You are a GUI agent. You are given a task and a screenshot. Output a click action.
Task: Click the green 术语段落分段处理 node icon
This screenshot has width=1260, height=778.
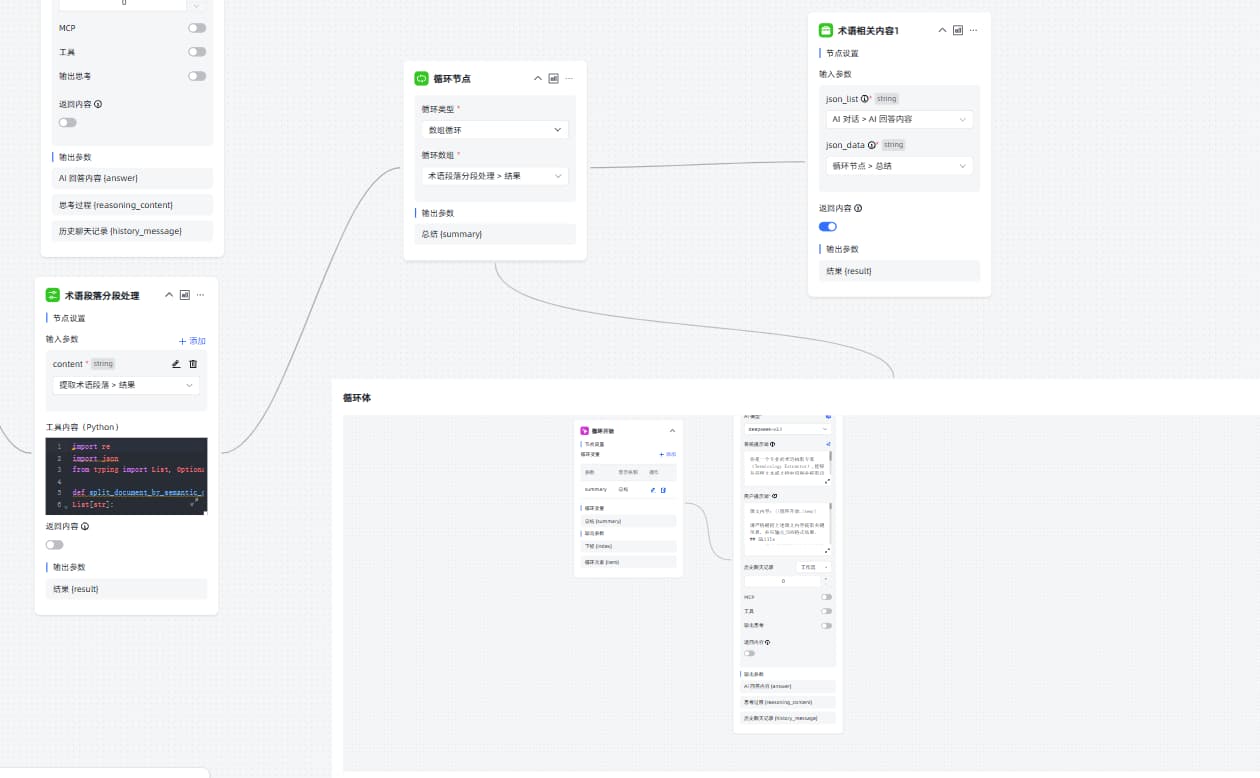52,295
